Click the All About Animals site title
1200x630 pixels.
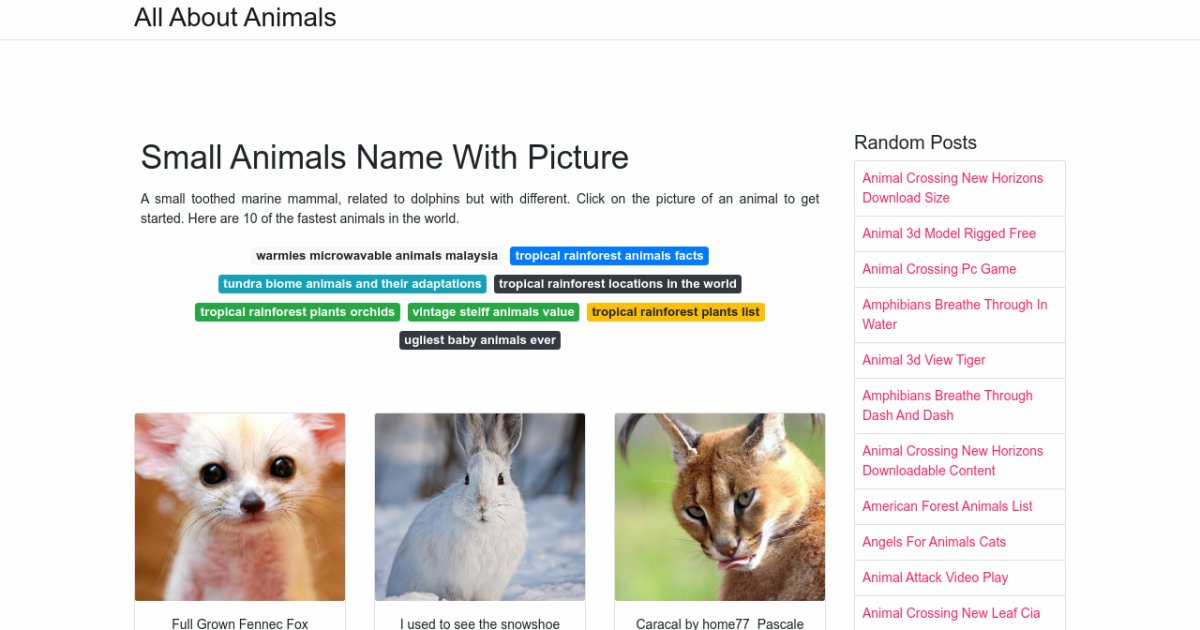235,18
